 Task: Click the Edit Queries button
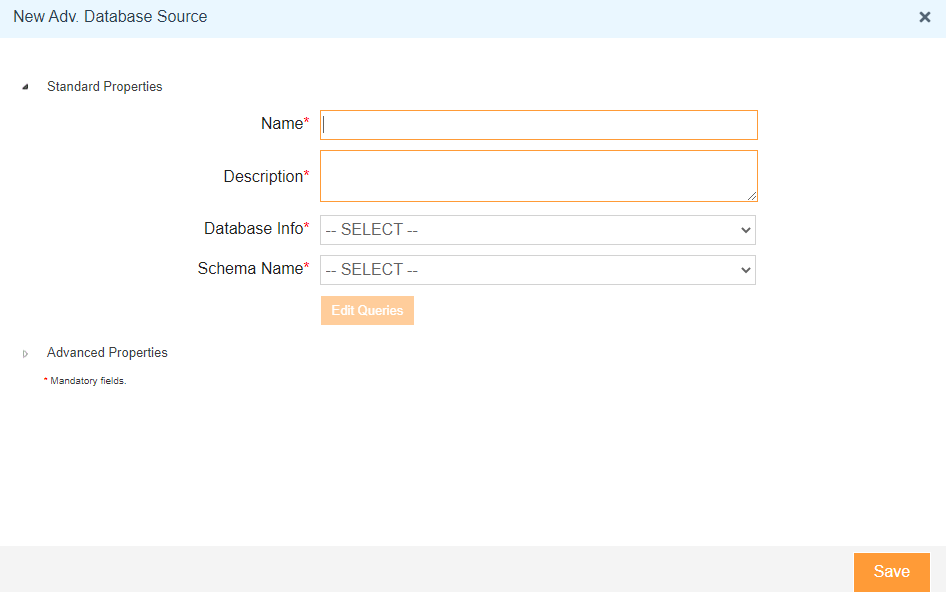pos(367,310)
